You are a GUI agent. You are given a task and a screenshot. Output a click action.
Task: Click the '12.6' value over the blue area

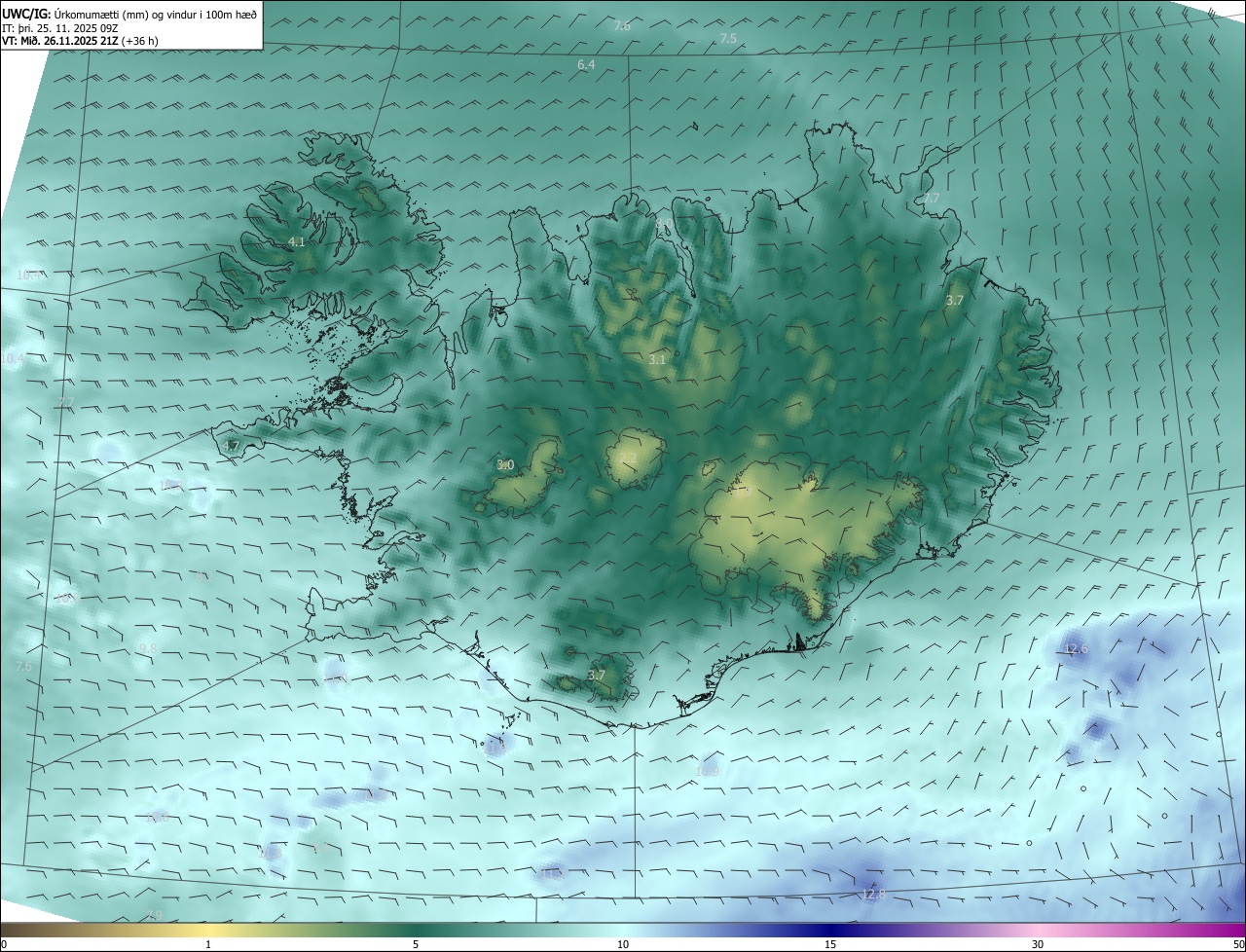[x=1076, y=649]
